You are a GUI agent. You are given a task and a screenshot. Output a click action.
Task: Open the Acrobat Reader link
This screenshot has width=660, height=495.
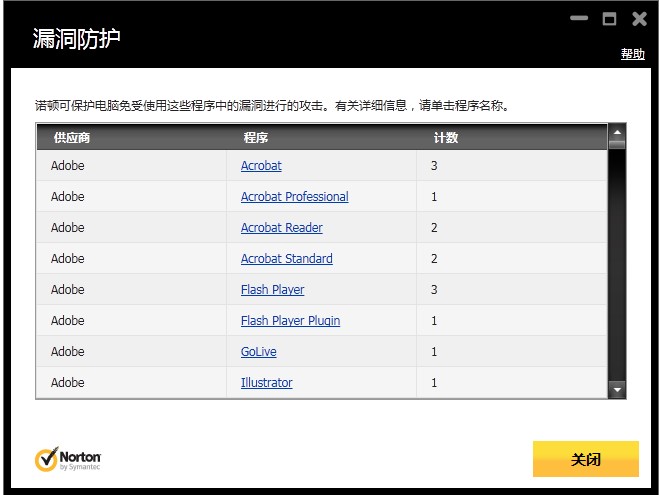(x=282, y=228)
